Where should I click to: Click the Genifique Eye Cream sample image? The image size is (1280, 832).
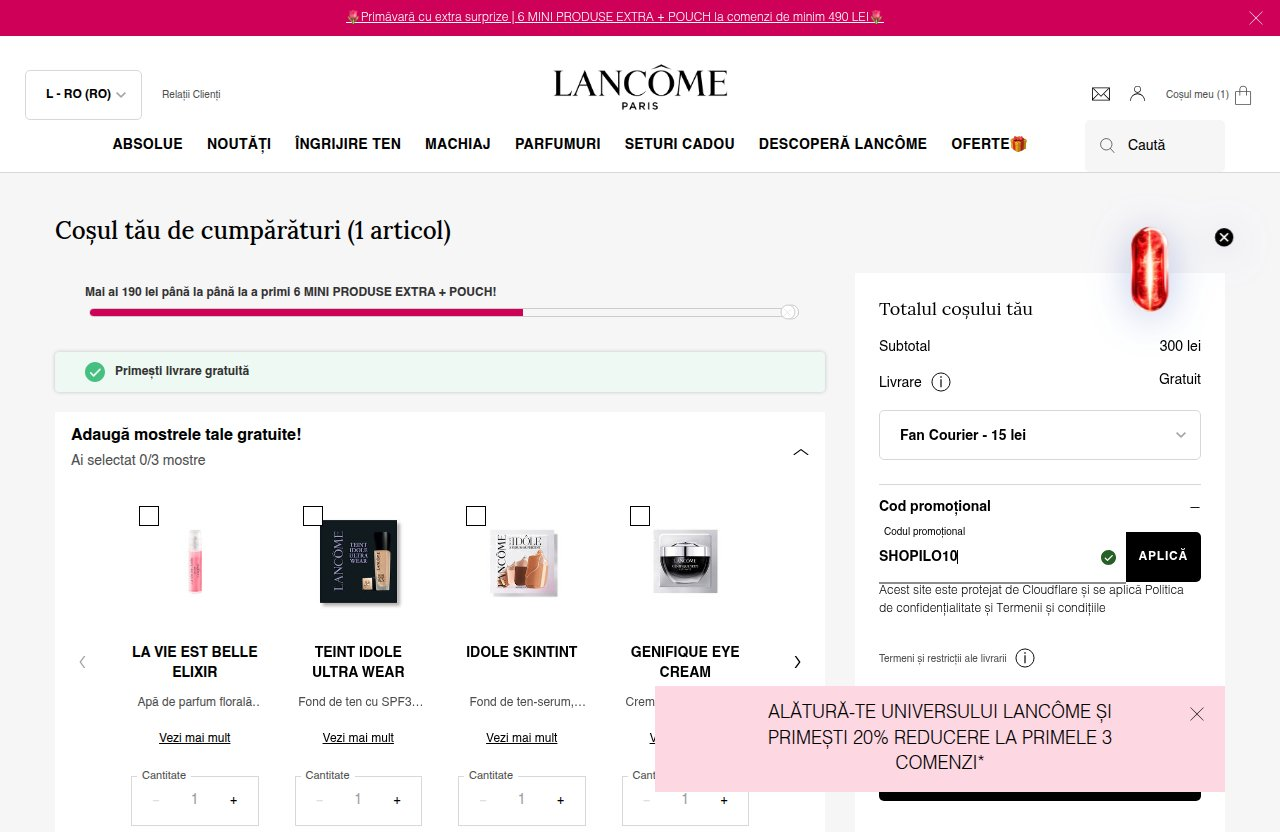686,561
